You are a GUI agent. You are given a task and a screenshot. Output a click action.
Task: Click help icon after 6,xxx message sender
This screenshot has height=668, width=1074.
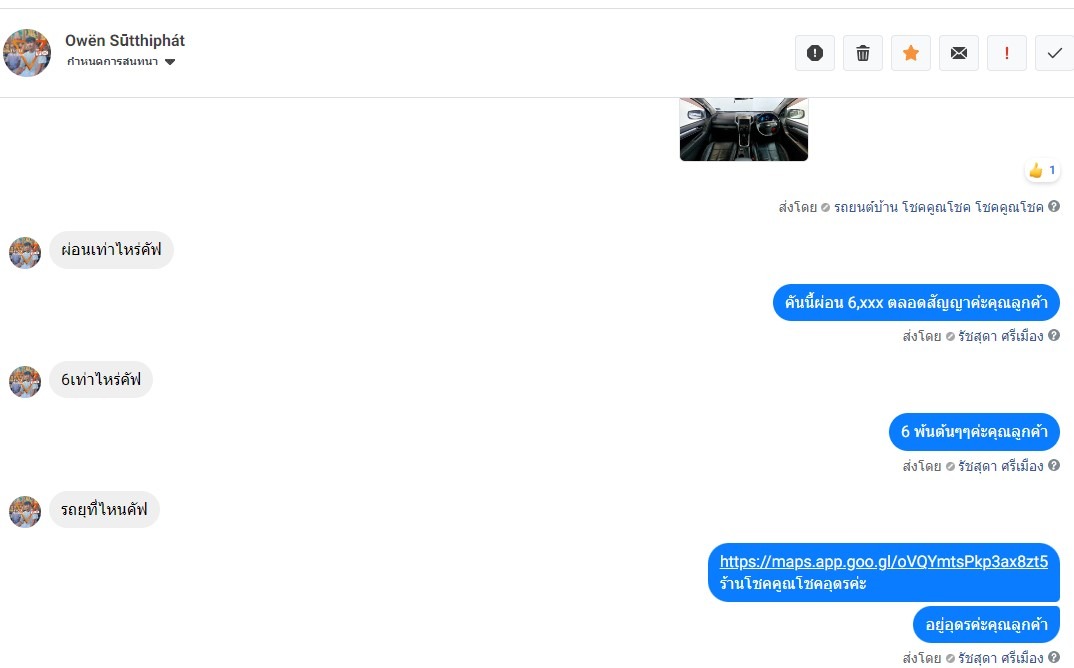point(1054,335)
